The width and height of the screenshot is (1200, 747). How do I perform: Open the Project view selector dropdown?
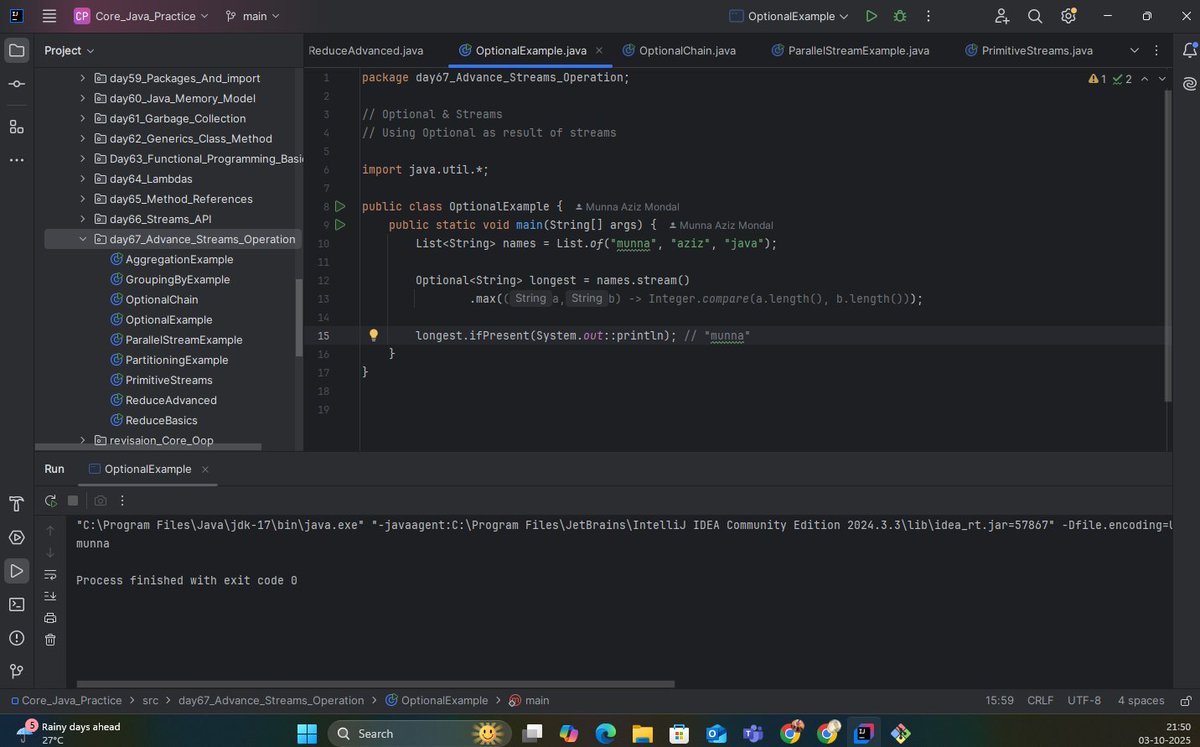coord(70,50)
